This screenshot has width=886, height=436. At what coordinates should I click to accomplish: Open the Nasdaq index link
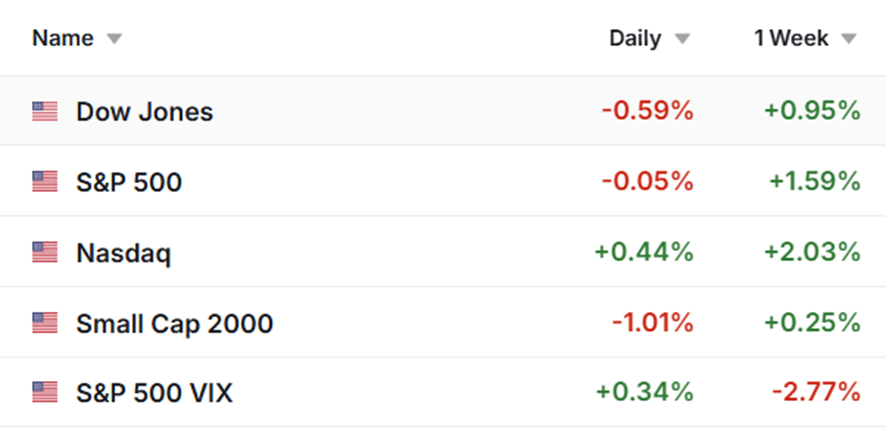click(123, 253)
